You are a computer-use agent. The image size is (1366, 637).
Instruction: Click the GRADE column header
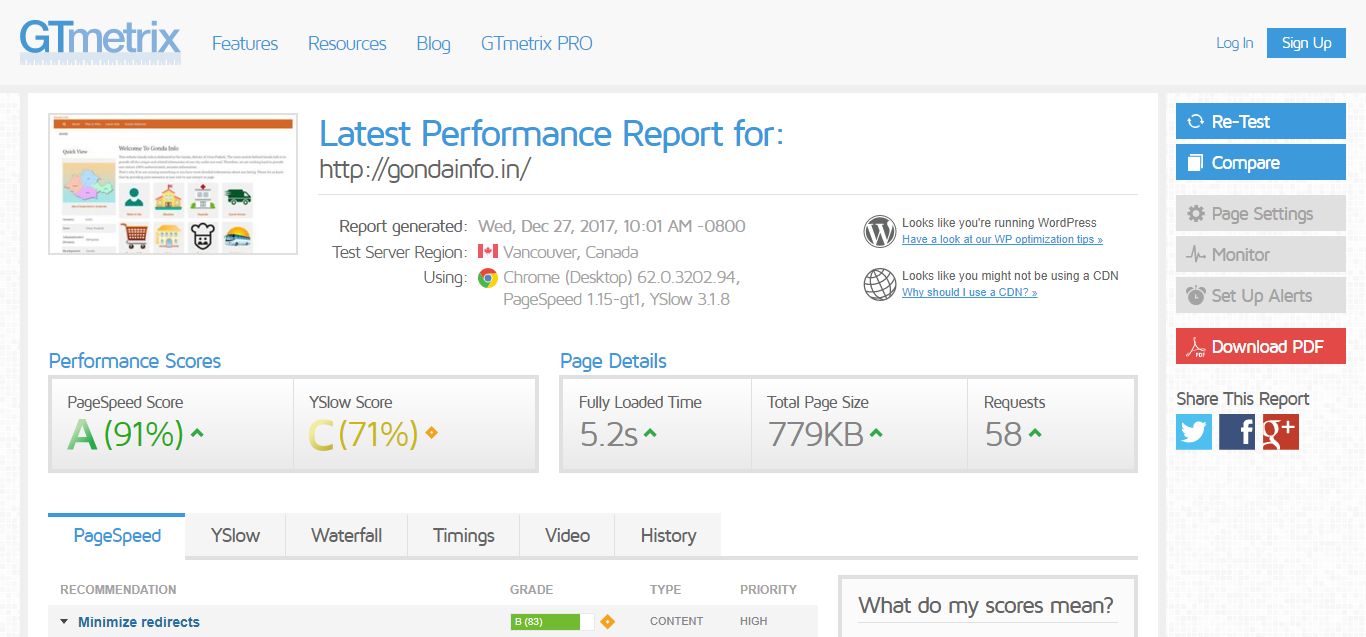[531, 590]
